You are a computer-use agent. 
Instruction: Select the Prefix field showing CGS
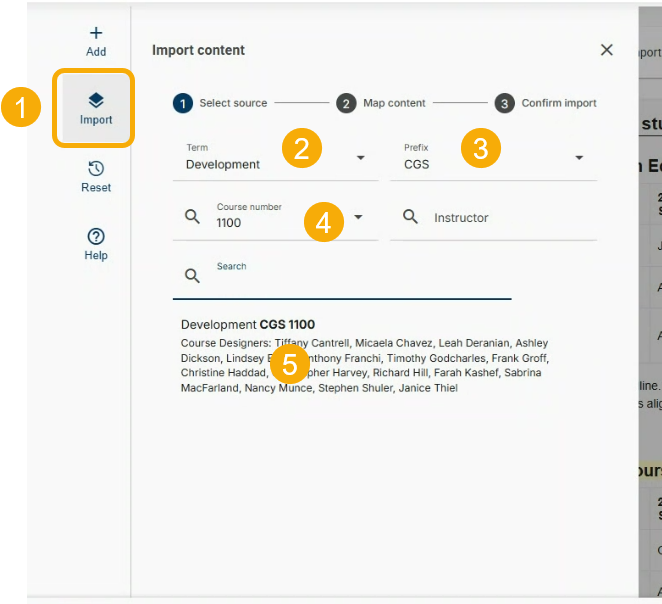pyautogui.click(x=493, y=160)
